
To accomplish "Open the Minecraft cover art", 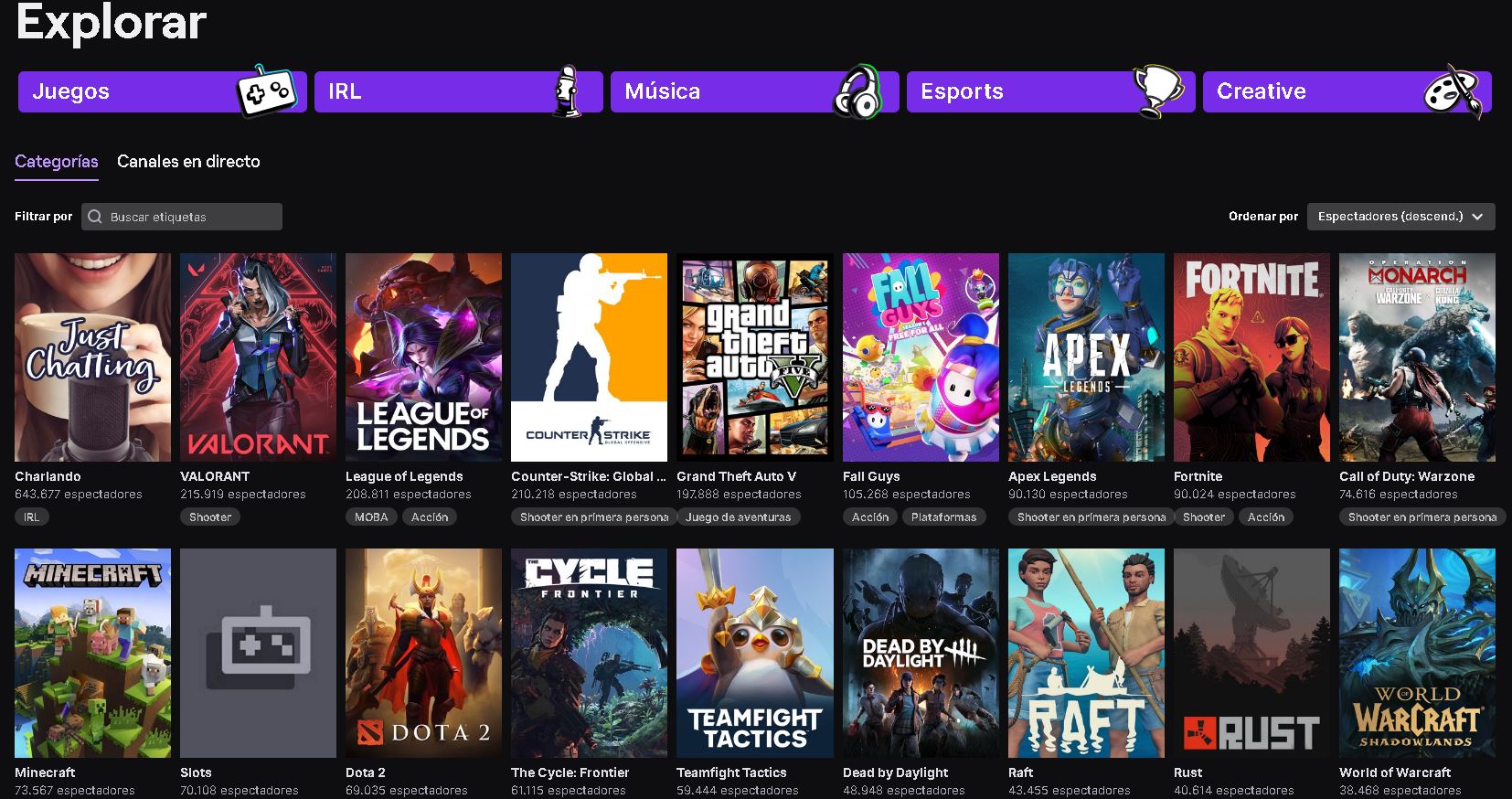I will (92, 653).
